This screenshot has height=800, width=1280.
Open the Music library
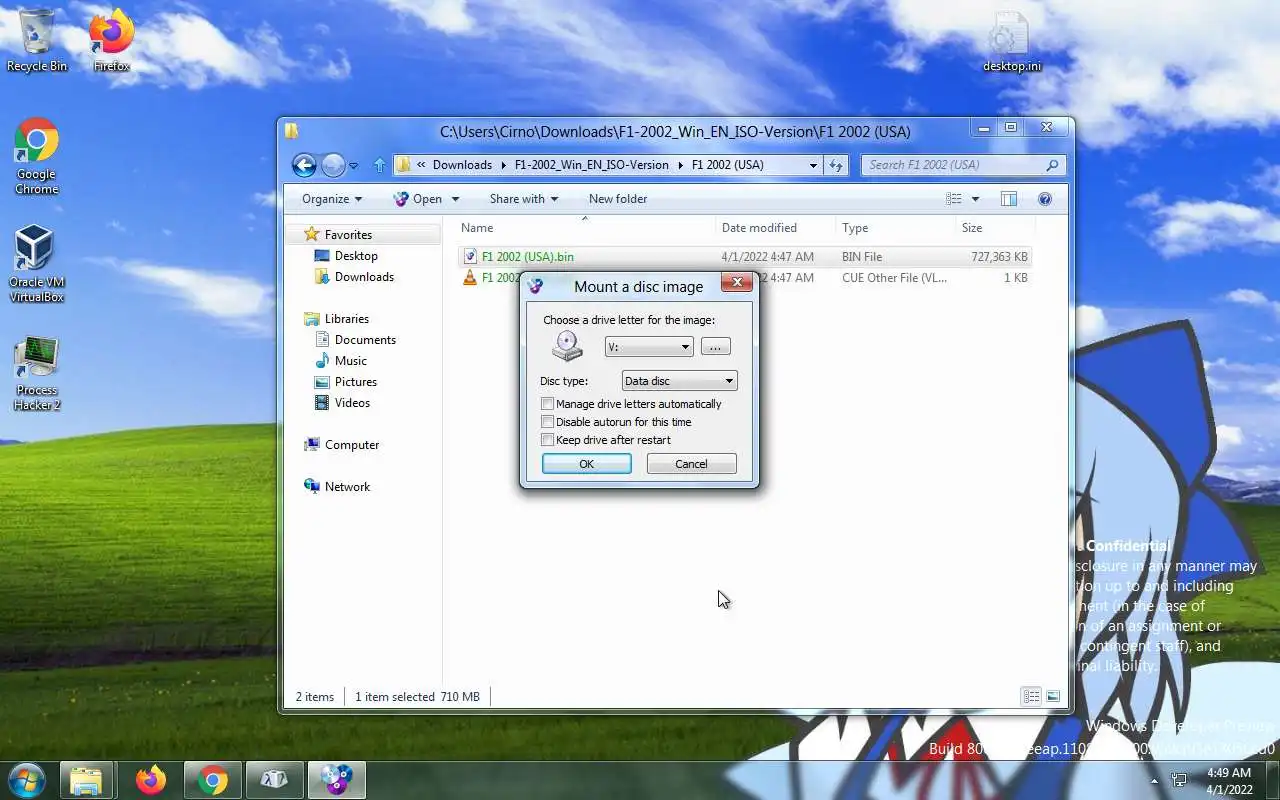tap(350, 361)
